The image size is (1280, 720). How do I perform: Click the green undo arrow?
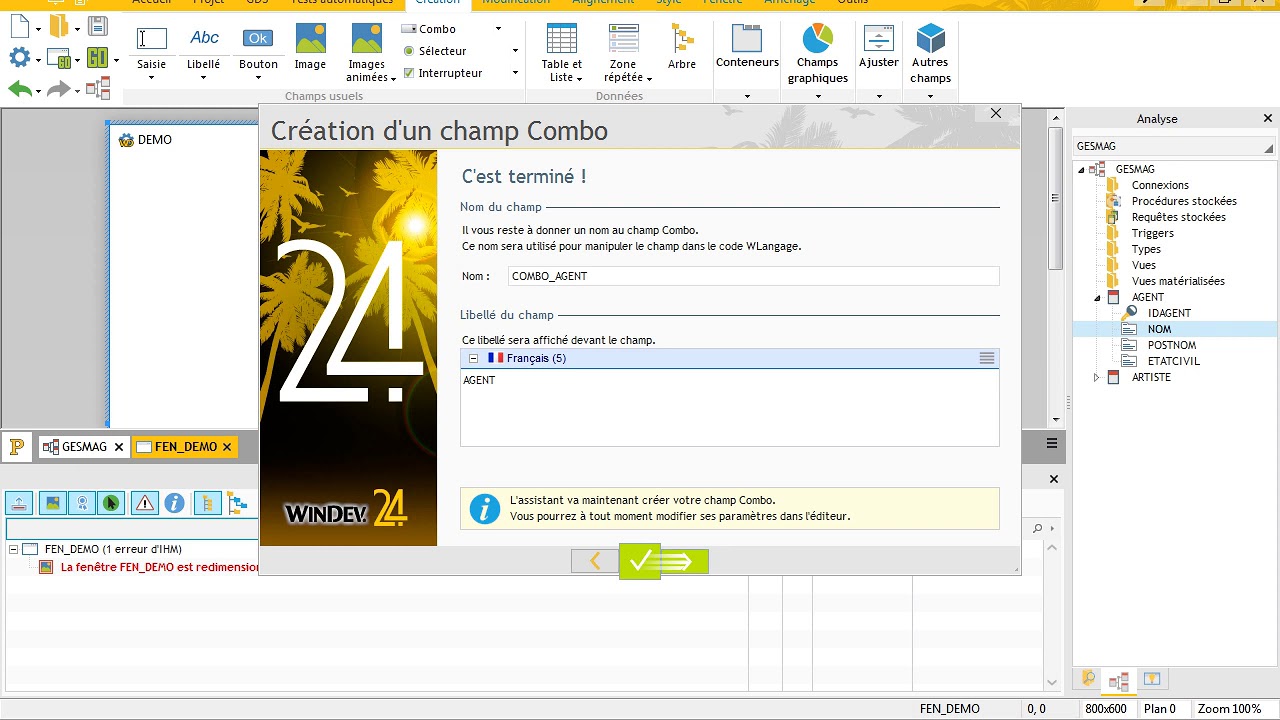point(19,89)
